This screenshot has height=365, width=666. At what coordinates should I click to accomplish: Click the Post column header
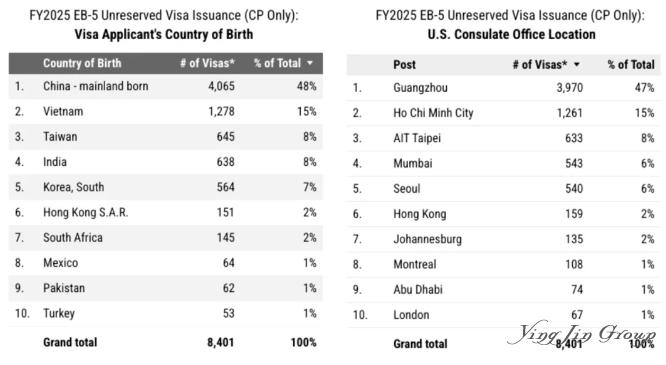(x=404, y=65)
